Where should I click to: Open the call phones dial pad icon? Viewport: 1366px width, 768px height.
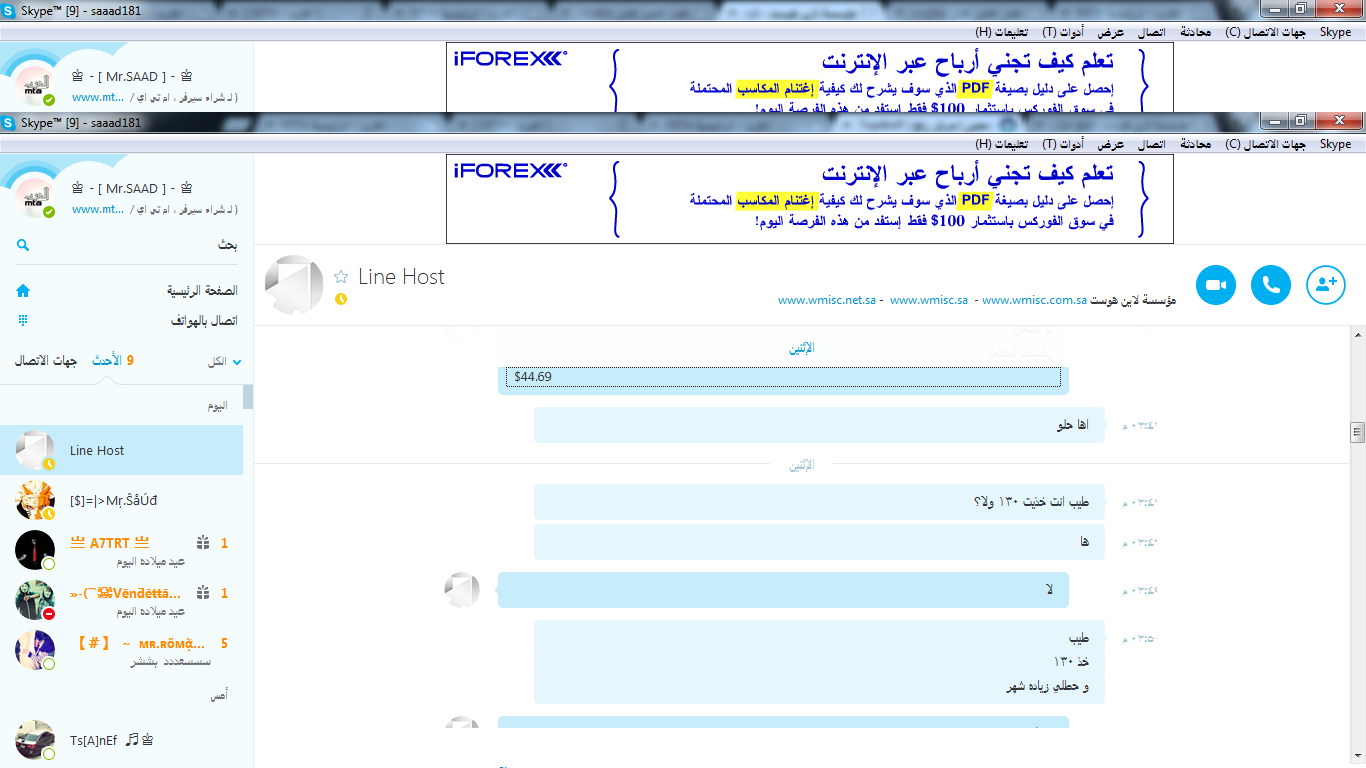click(x=23, y=321)
